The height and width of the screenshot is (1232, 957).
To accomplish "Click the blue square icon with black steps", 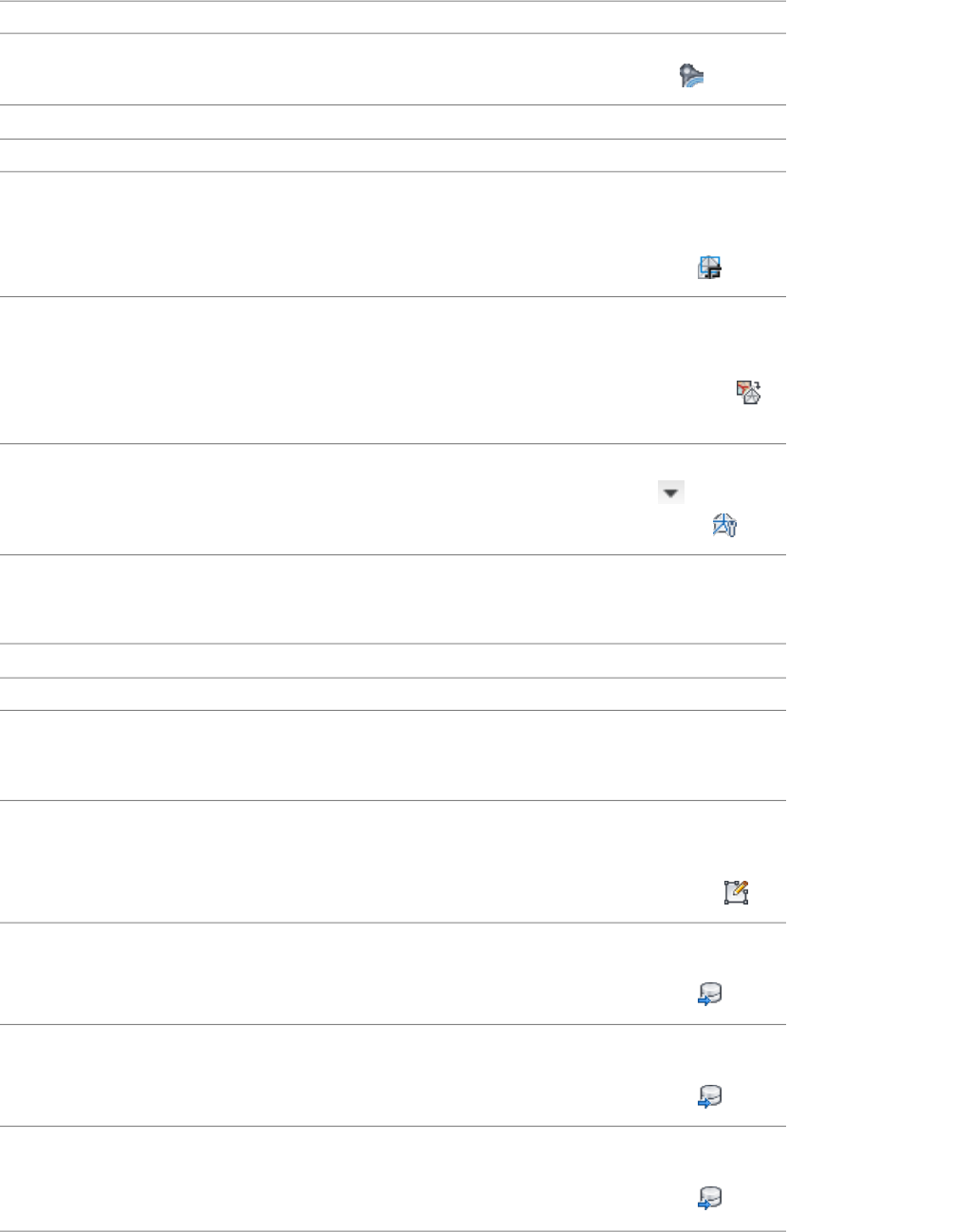I will pyautogui.click(x=709, y=267).
